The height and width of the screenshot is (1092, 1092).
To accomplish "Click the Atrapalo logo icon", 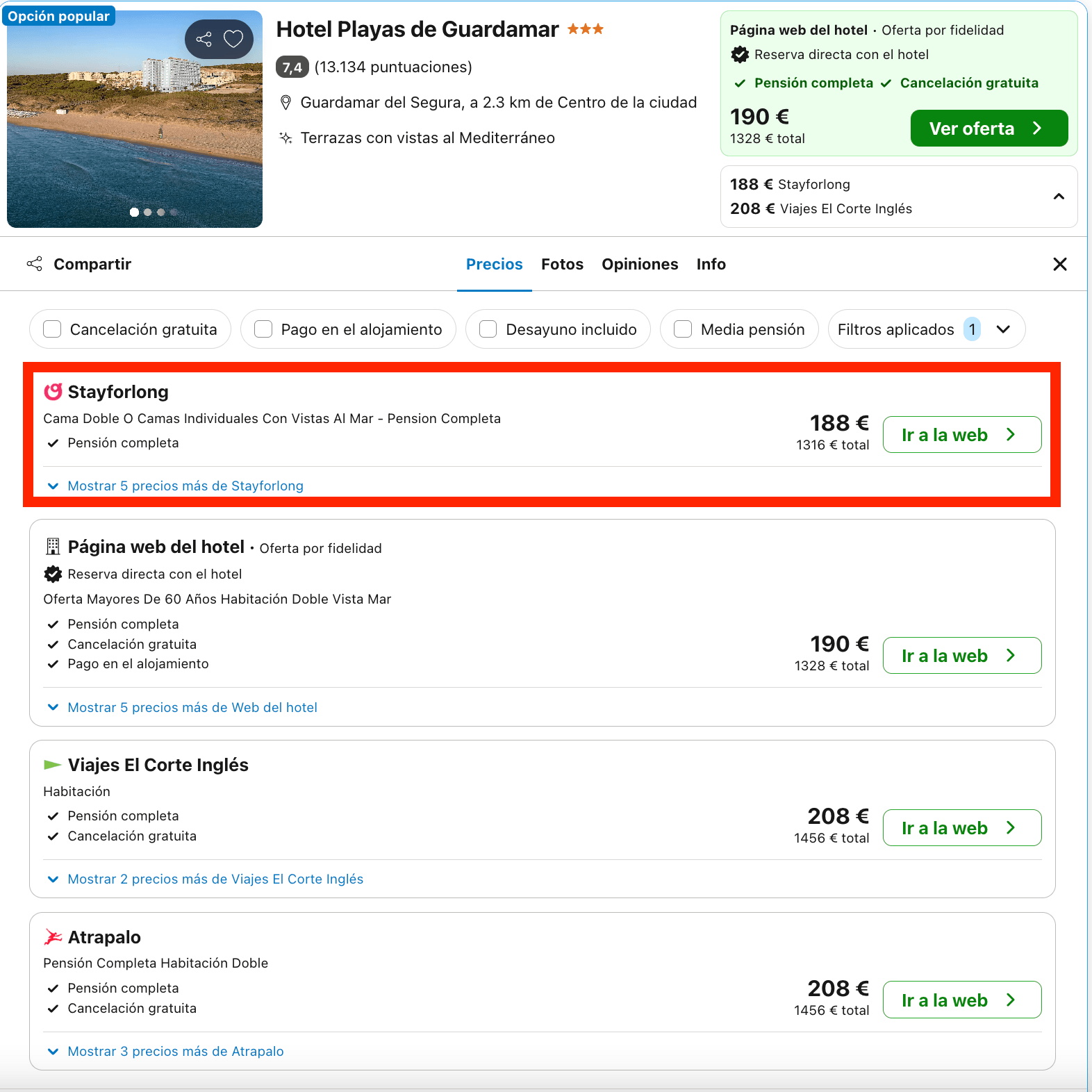I will coord(53,937).
